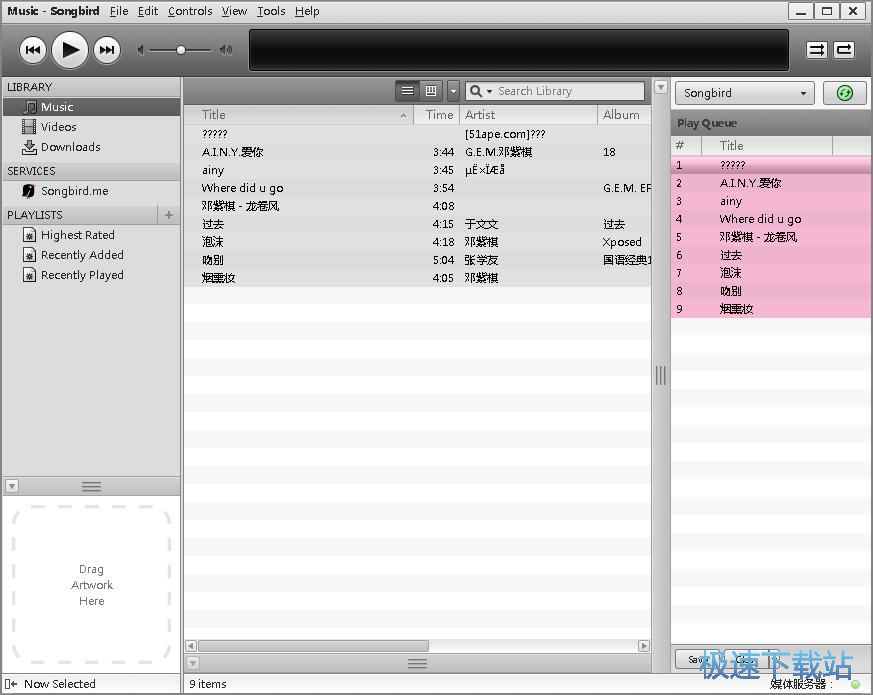This screenshot has height=695, width=873.
Task: Switch to list view
Action: [408, 91]
